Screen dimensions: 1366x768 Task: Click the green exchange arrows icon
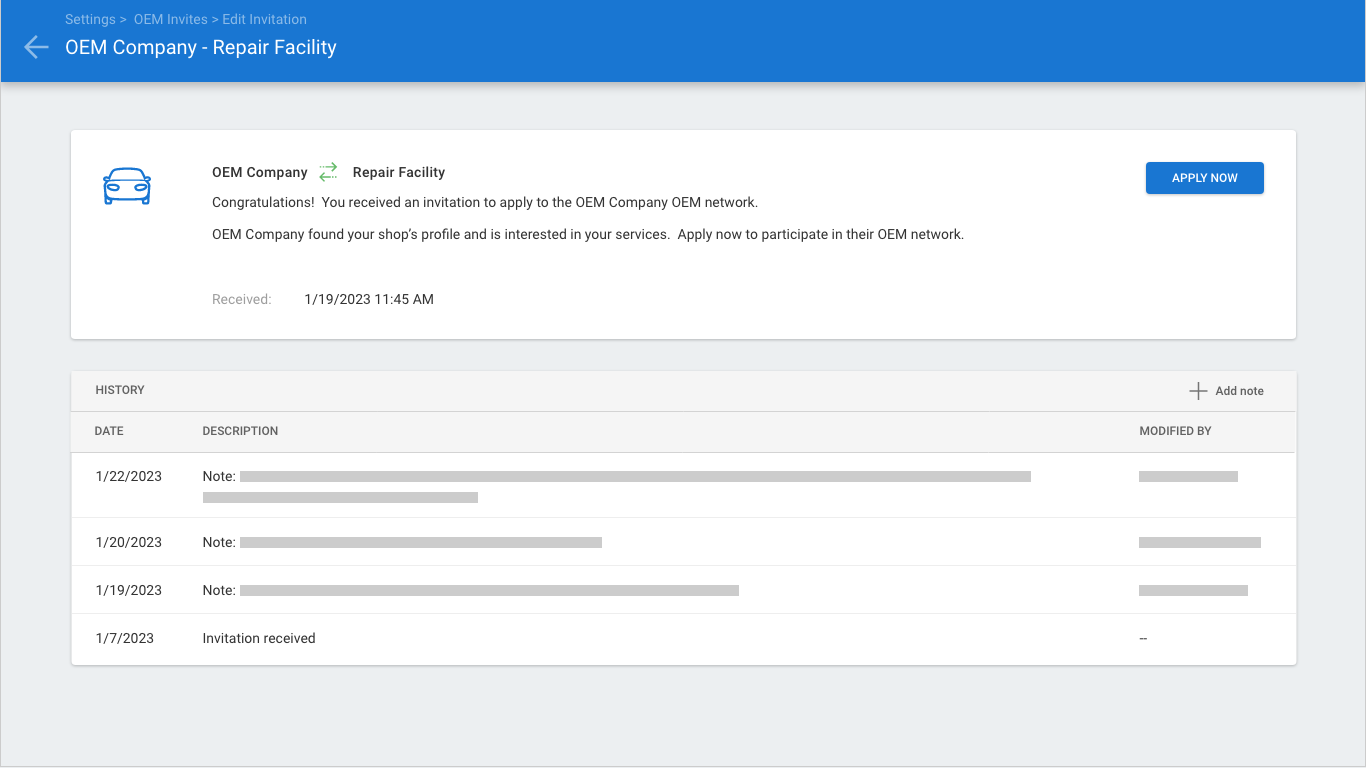point(328,172)
